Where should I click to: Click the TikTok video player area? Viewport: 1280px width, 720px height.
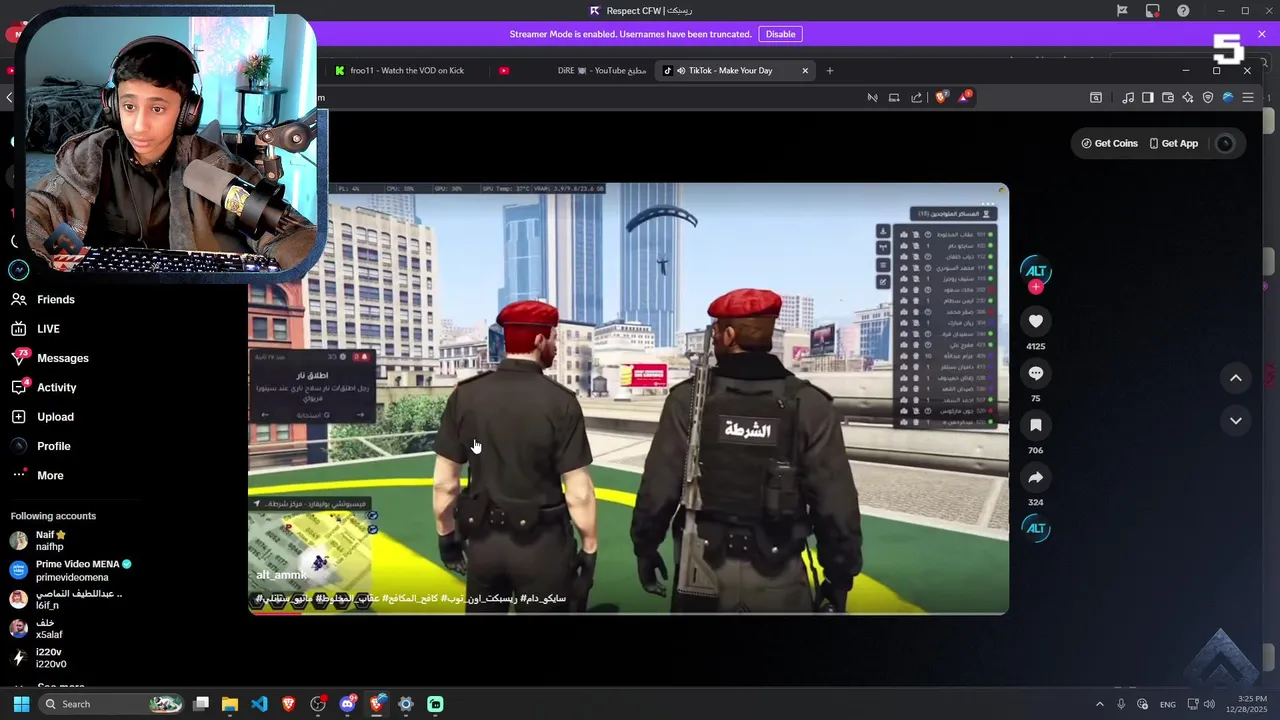pos(628,398)
